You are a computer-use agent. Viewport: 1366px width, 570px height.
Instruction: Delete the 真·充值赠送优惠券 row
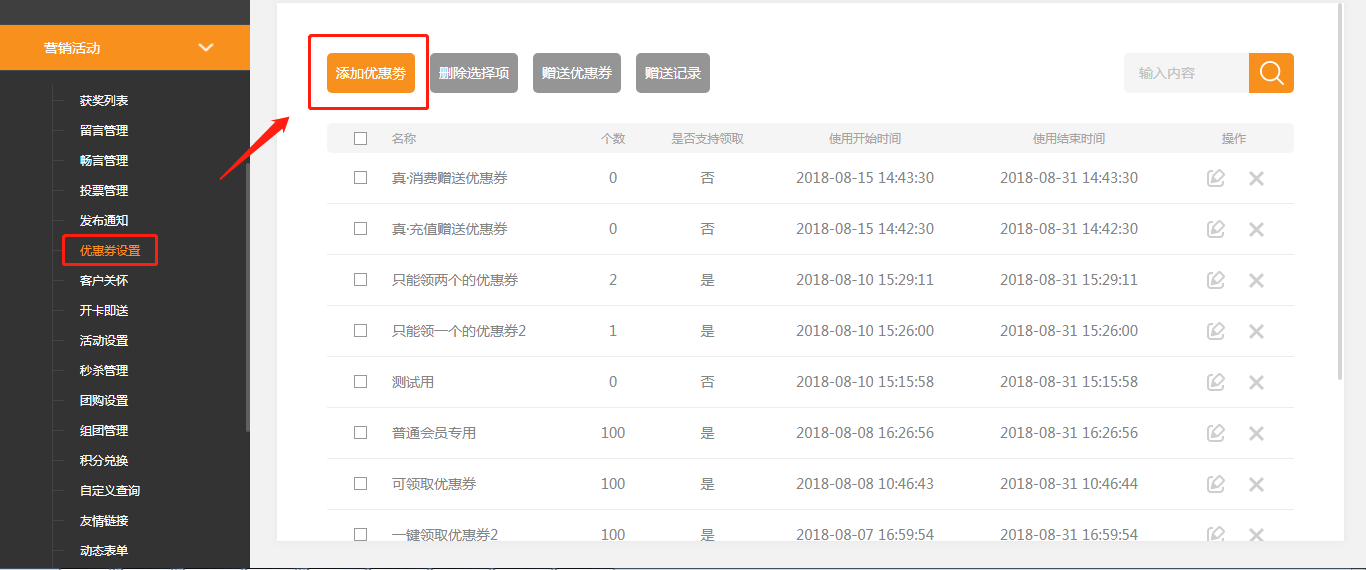click(1256, 229)
